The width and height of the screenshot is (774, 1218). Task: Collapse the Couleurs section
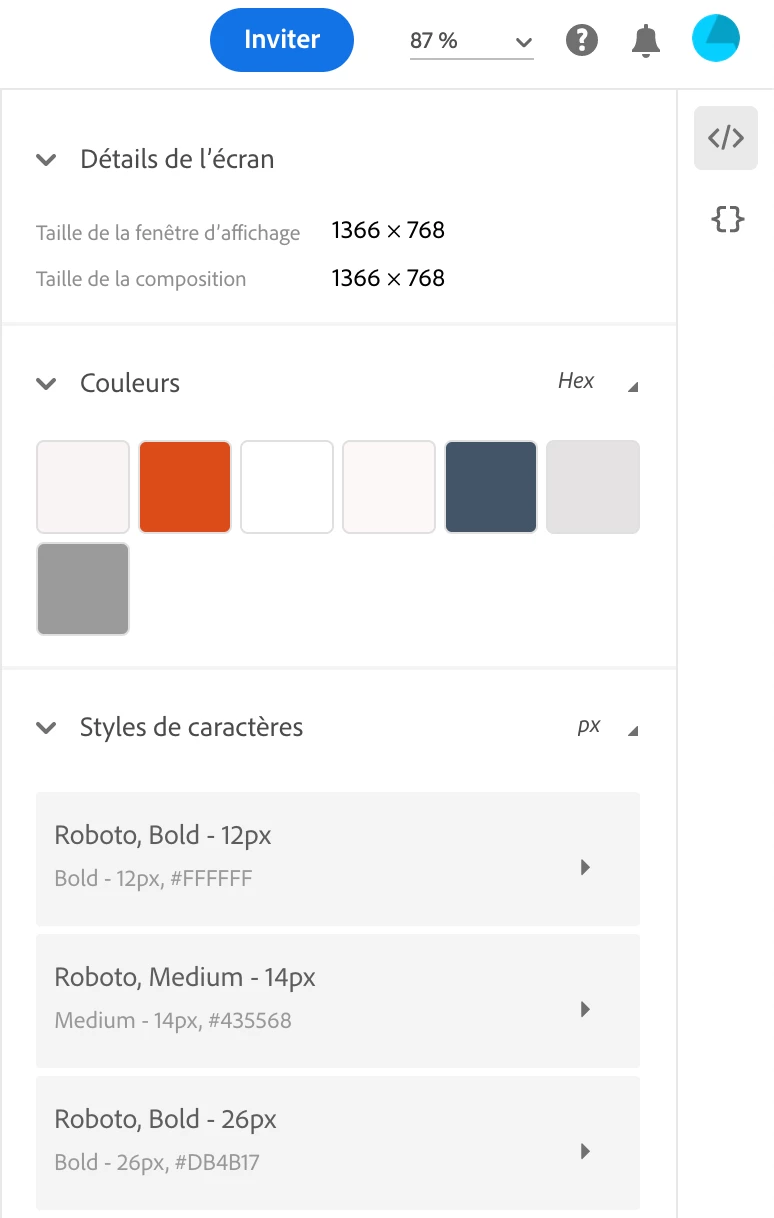click(x=46, y=384)
